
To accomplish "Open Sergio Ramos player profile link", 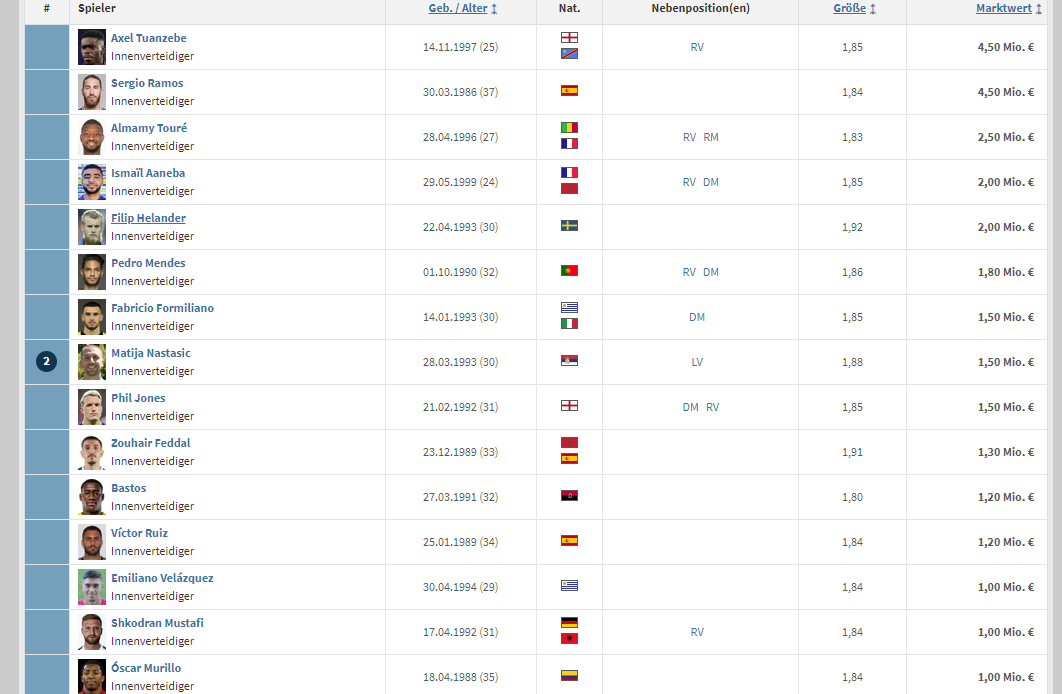I will pyautogui.click(x=147, y=83).
